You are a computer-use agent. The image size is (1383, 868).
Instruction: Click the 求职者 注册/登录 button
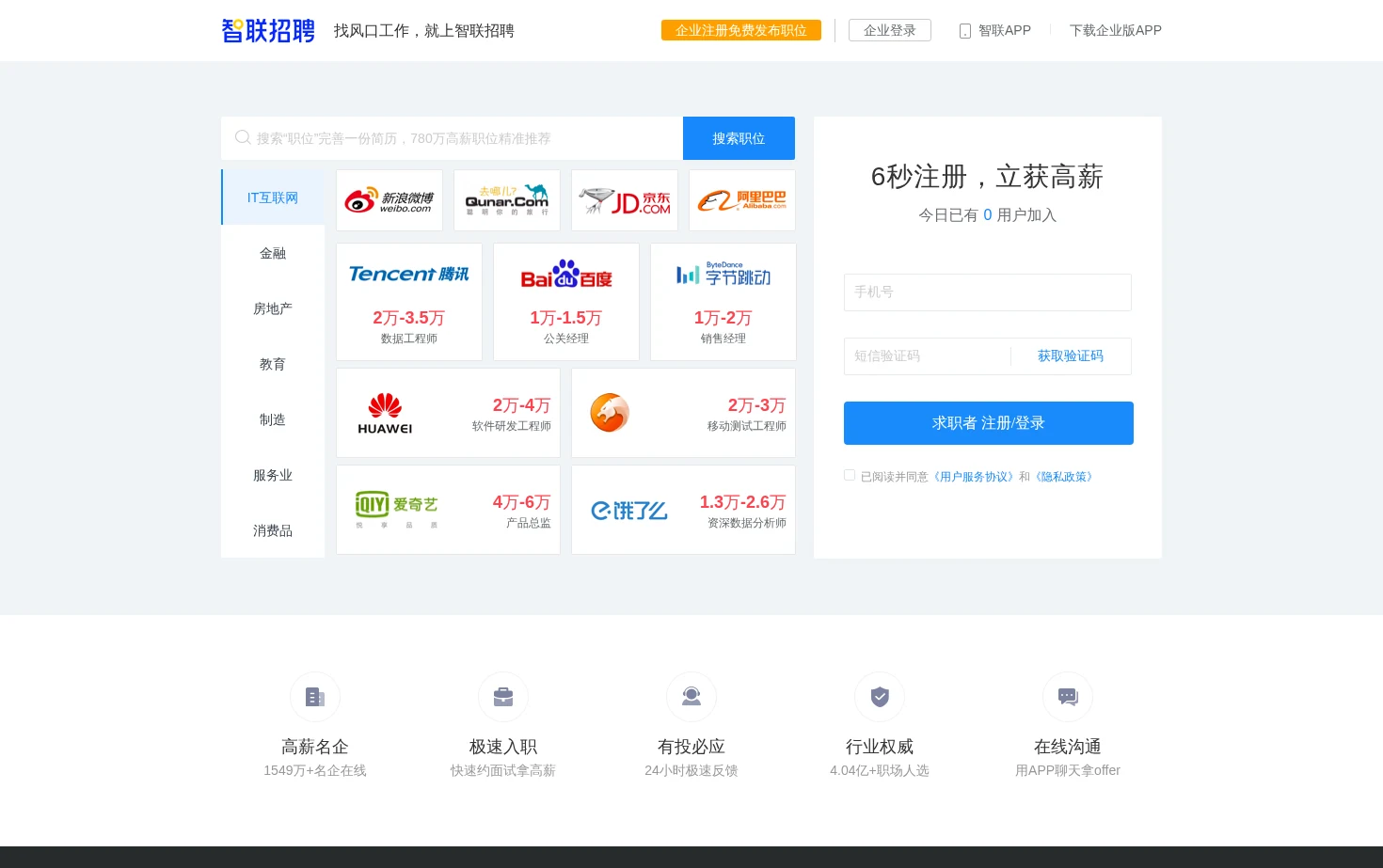pos(989,423)
